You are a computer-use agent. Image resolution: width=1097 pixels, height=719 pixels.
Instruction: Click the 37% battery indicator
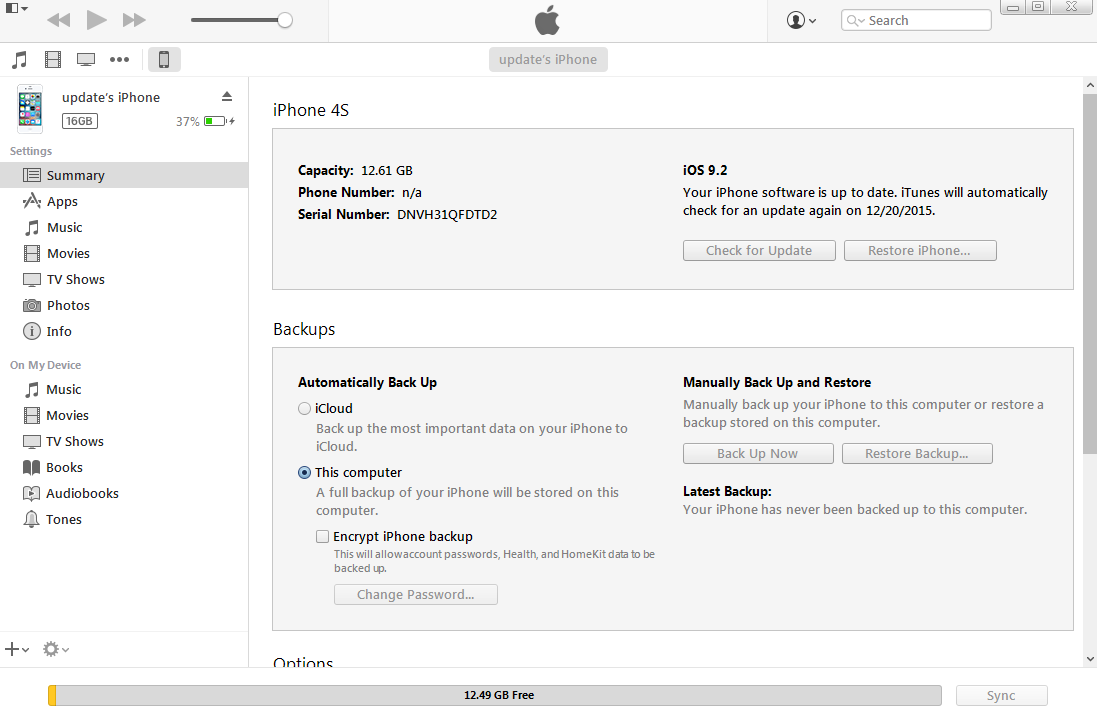206,121
